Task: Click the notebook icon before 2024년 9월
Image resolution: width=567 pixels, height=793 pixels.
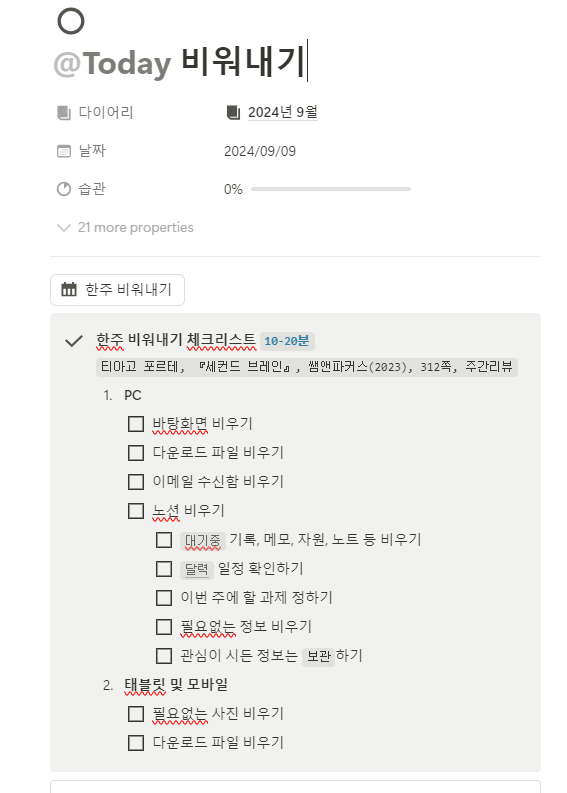Action: point(233,112)
